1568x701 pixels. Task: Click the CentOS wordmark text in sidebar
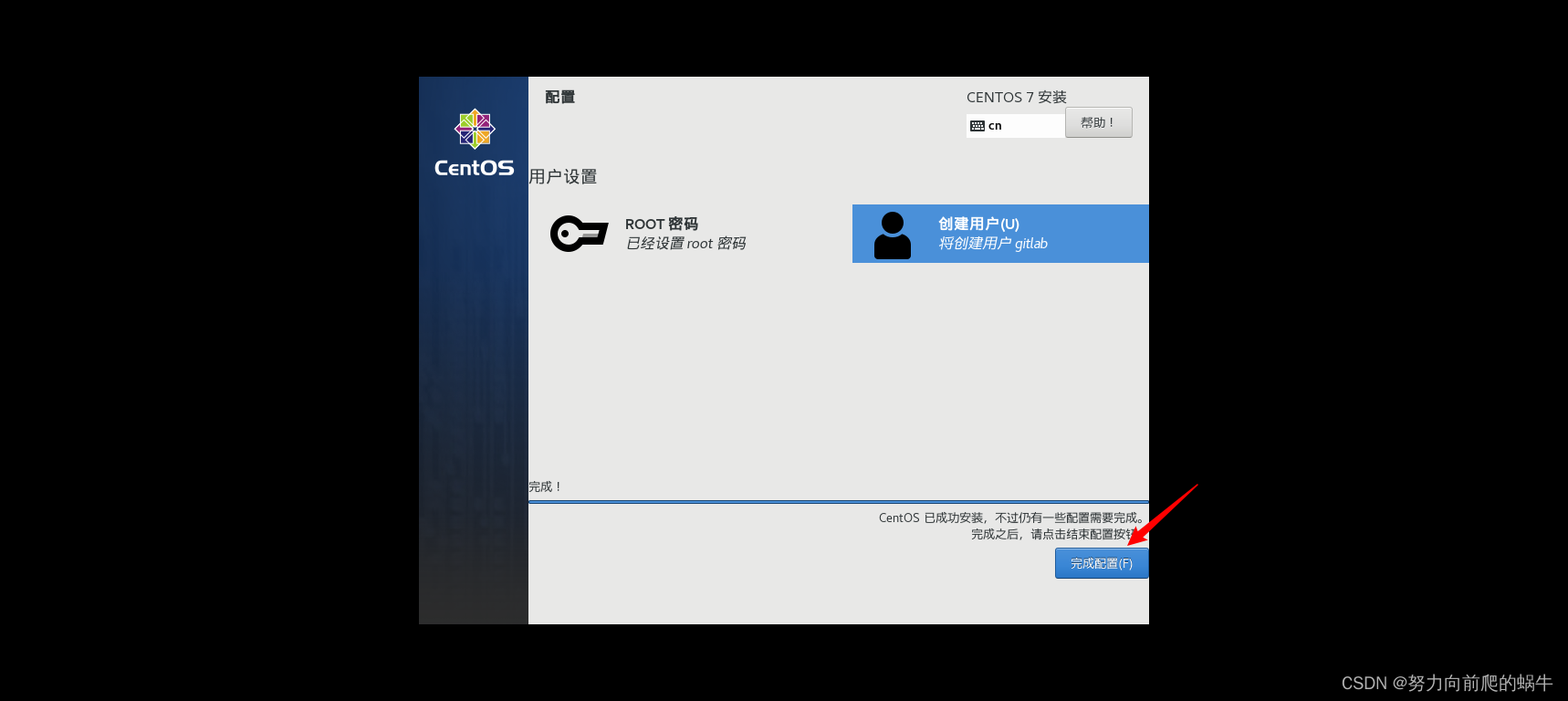click(475, 168)
